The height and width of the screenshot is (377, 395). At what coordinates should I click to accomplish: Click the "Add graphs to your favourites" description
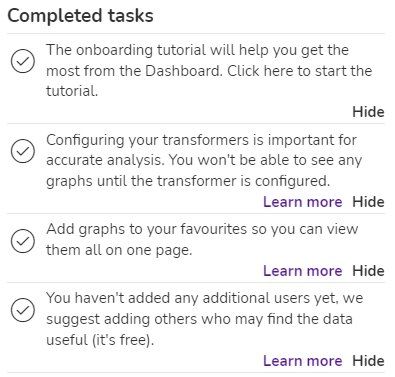tap(202, 239)
